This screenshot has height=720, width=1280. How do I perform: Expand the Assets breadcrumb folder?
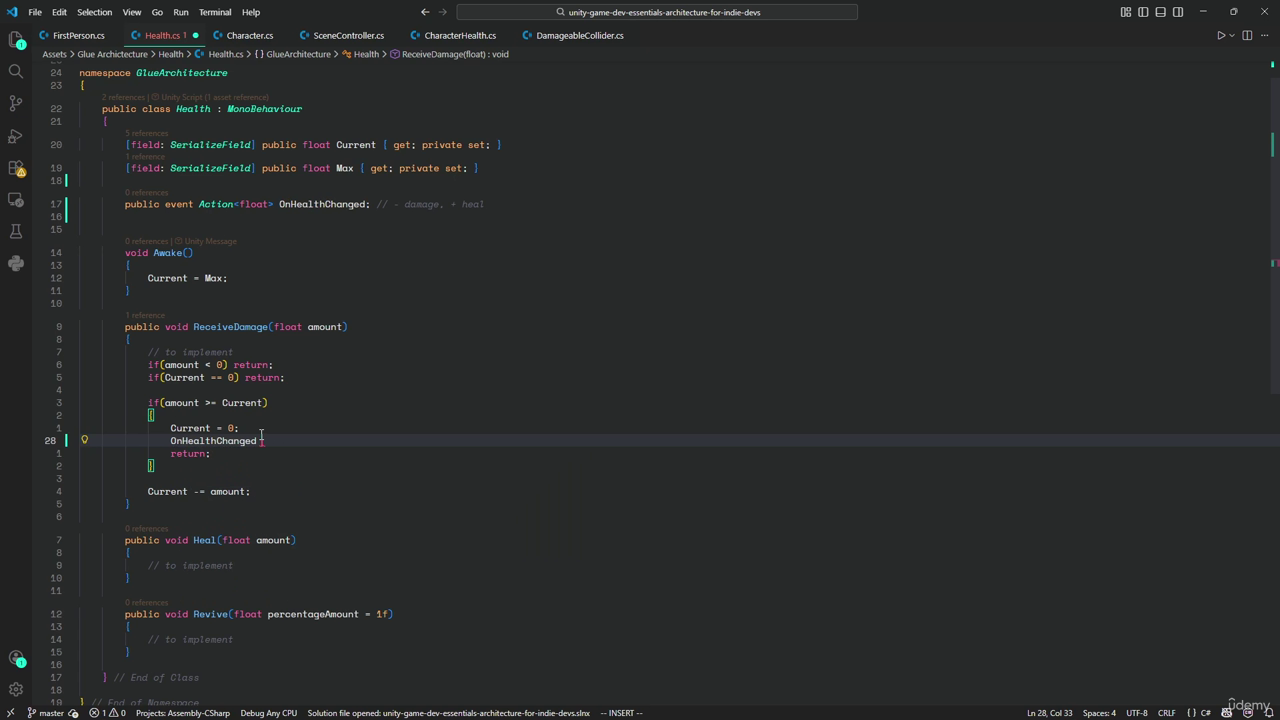54,54
